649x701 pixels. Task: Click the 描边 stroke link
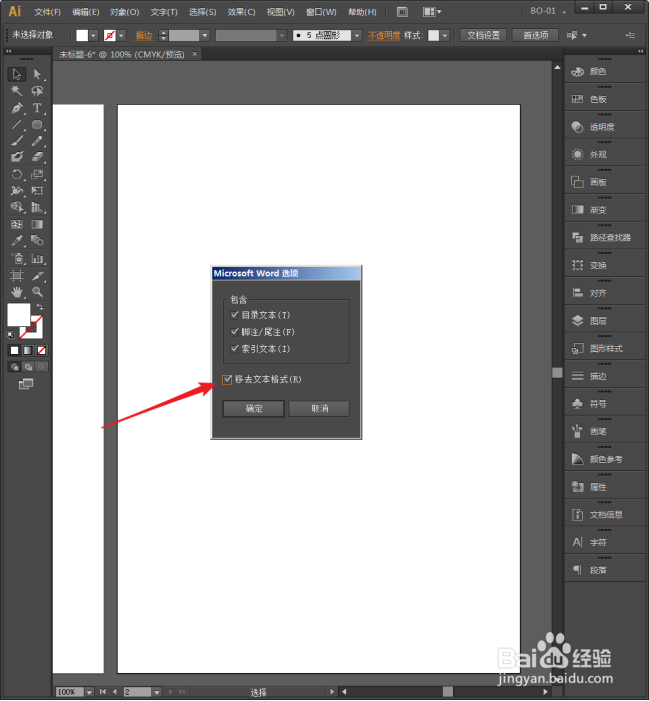tap(144, 35)
